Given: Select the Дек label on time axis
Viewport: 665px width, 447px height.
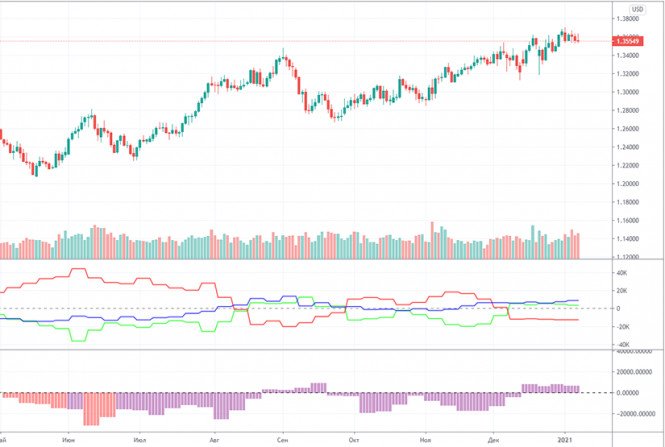Looking at the screenshot, I should click(494, 439).
